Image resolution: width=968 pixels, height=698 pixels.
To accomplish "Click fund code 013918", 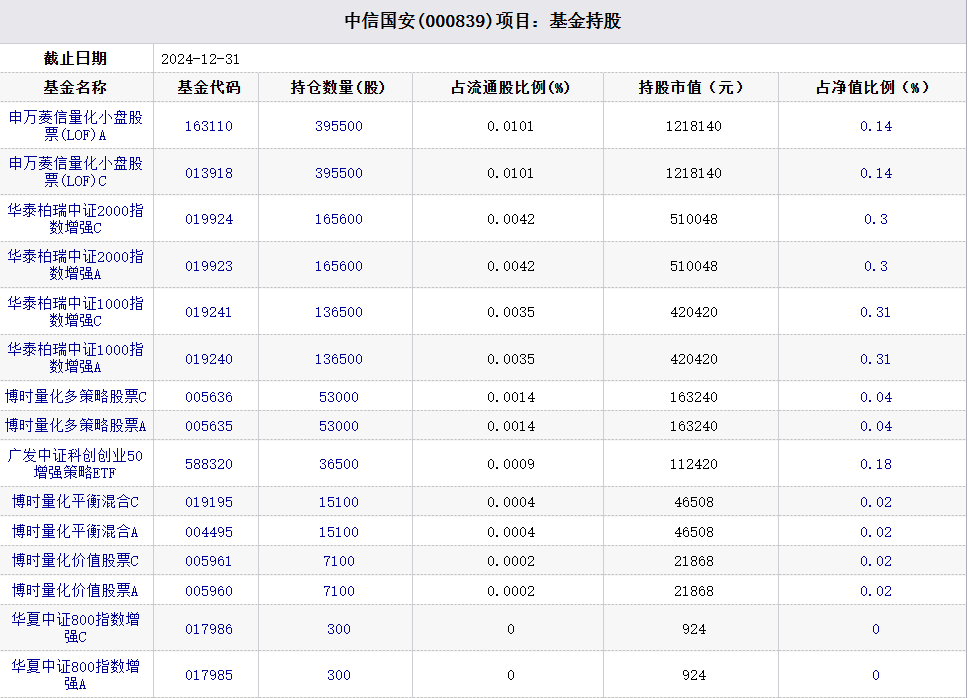I will [x=209, y=173].
